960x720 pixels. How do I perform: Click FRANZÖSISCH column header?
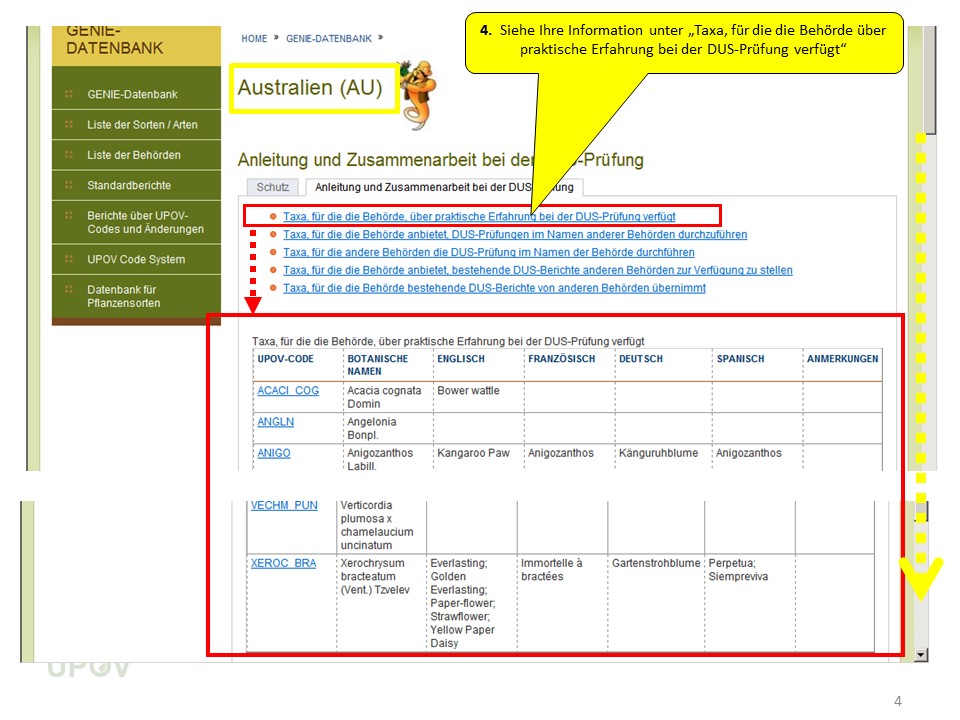click(561, 359)
